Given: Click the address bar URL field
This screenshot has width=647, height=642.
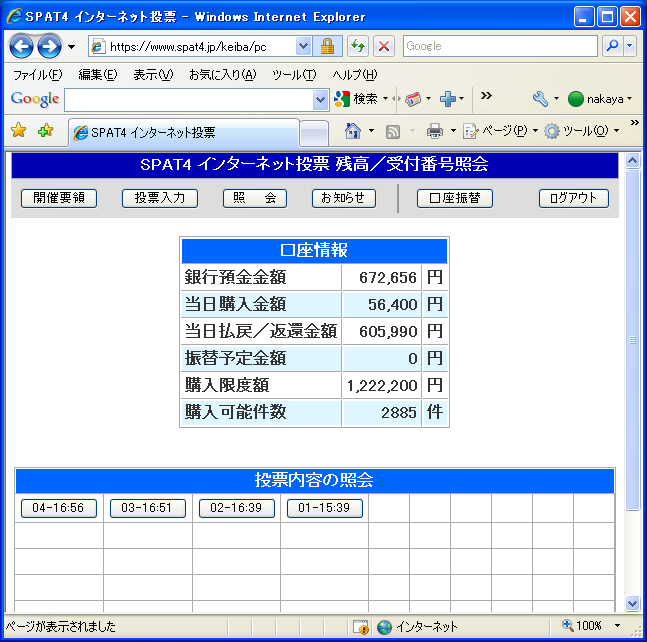Looking at the screenshot, I should pyautogui.click(x=193, y=46).
